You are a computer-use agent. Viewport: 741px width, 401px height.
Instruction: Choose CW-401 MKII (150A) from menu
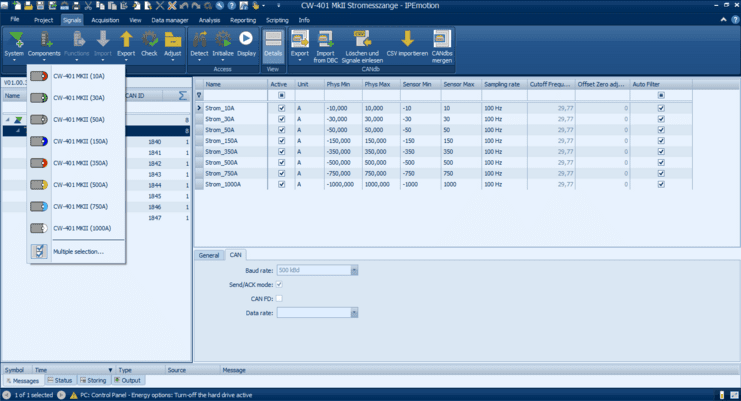click(x=80, y=142)
